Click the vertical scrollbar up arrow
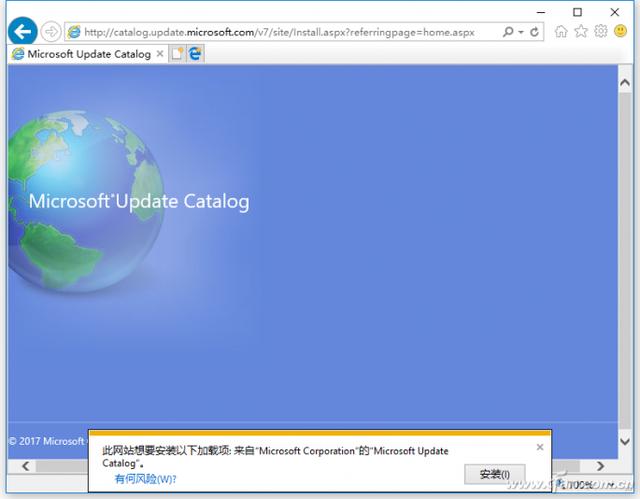Viewport: 640px width, 499px height. click(624, 83)
